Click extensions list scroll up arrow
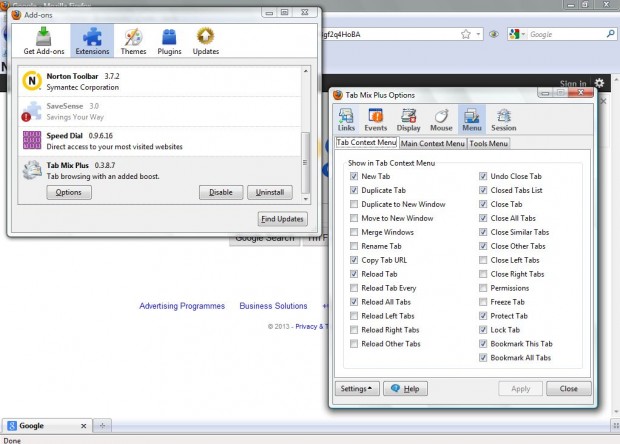 (x=306, y=71)
